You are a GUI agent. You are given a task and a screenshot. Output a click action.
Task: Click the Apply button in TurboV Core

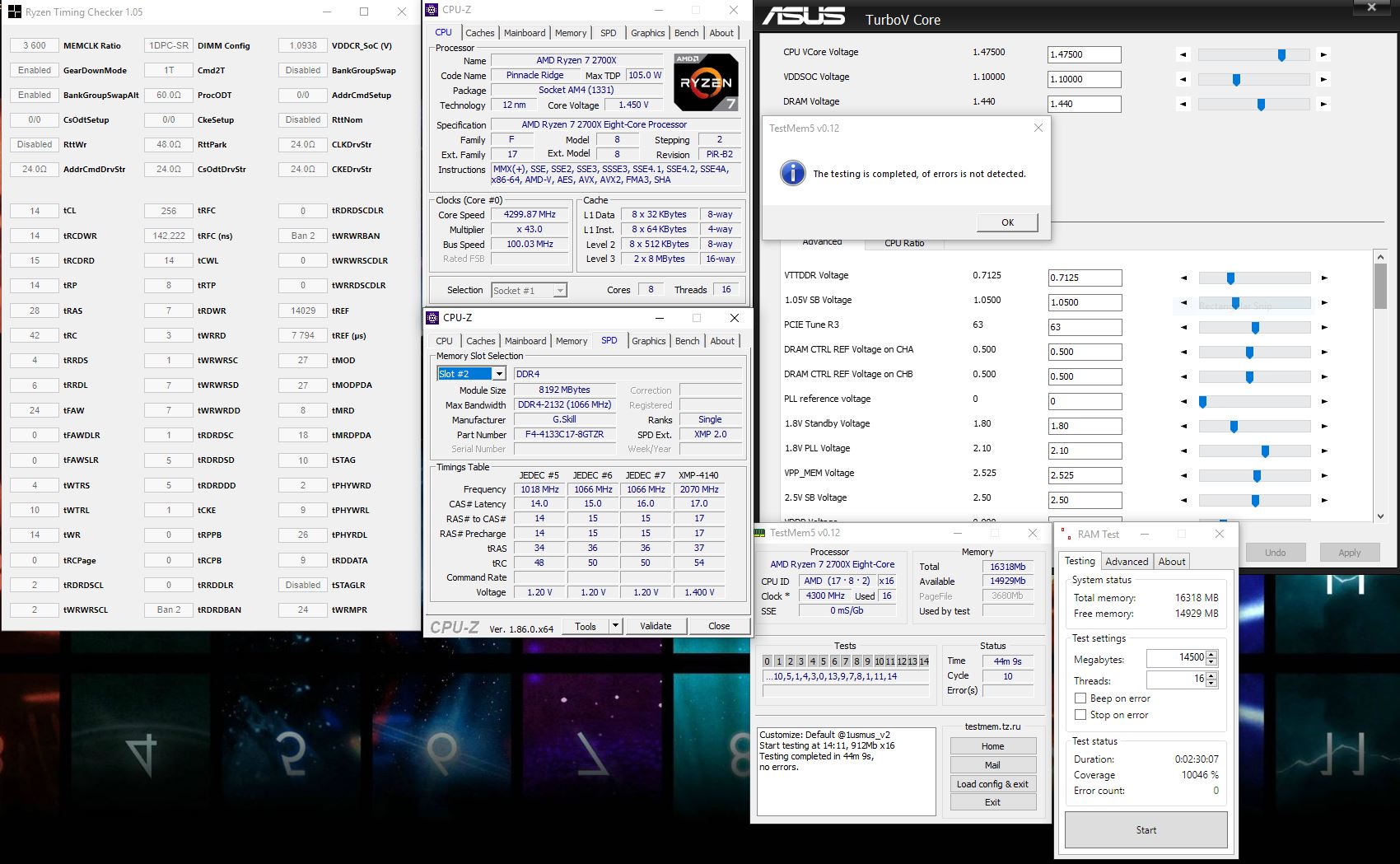click(1349, 553)
